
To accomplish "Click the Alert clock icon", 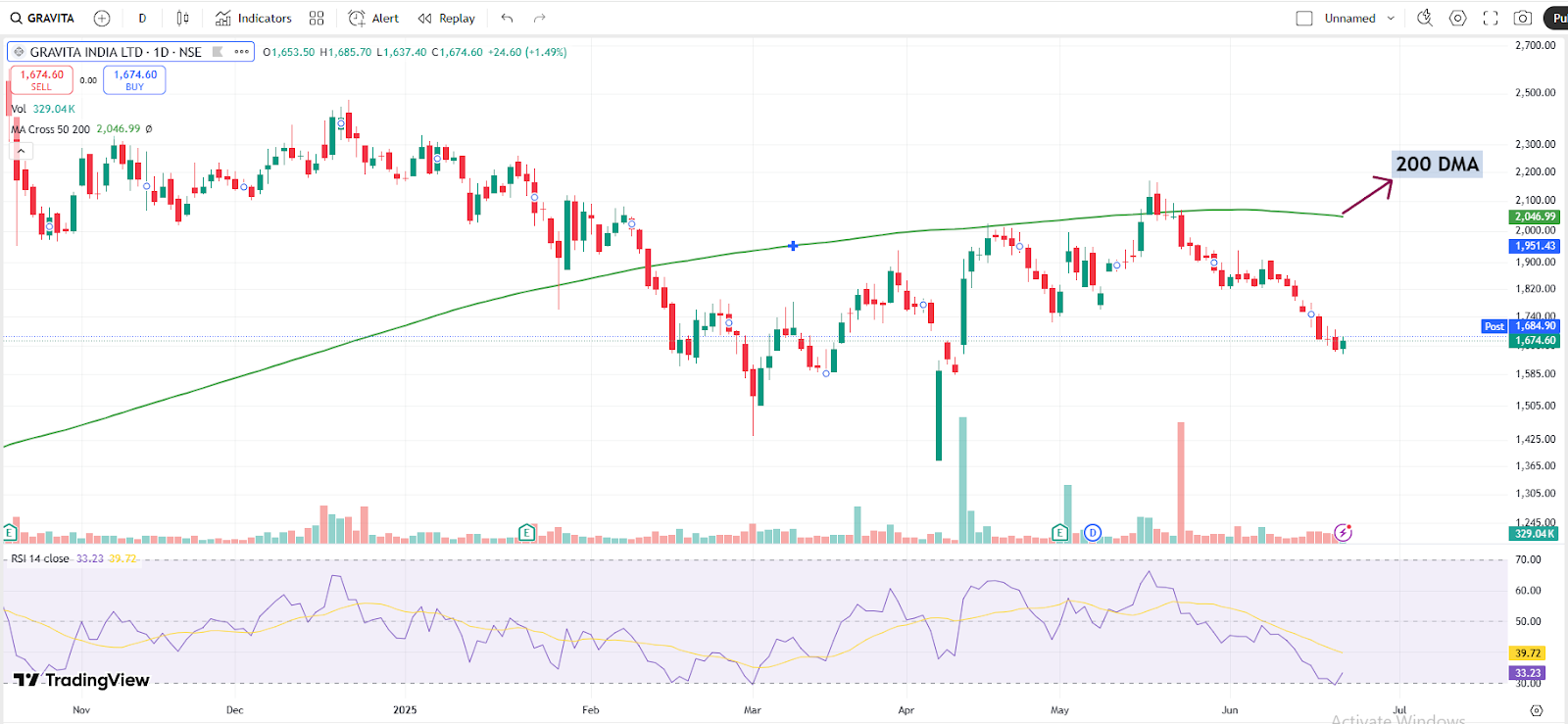I will [357, 18].
